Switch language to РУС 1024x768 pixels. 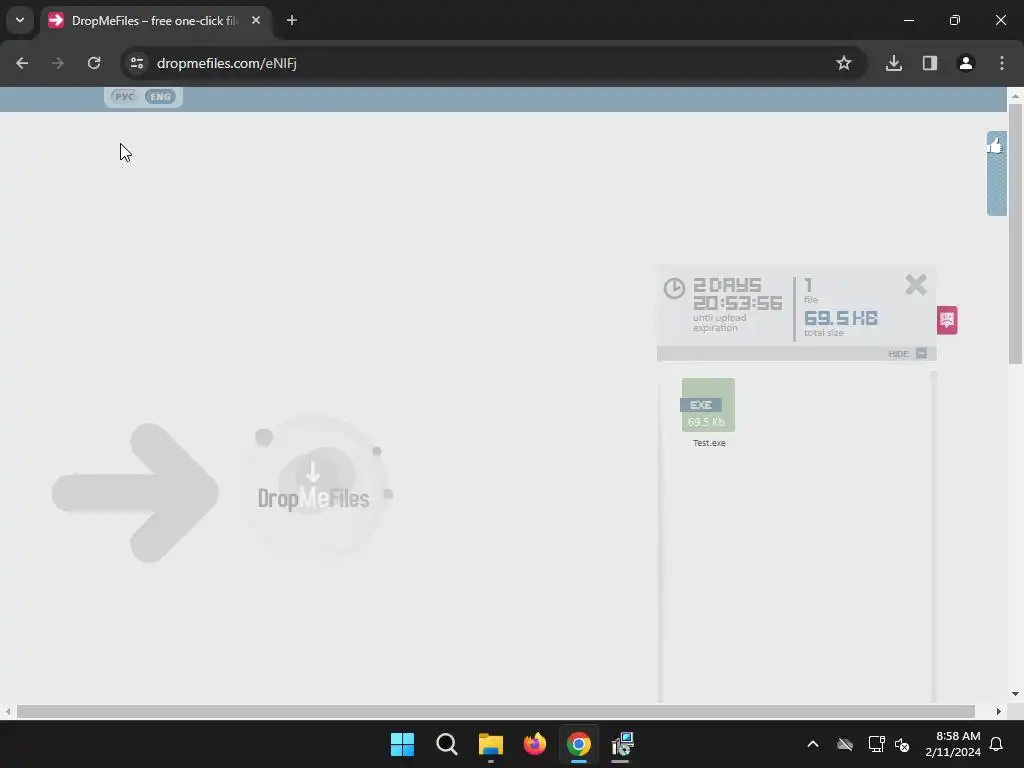coord(124,97)
